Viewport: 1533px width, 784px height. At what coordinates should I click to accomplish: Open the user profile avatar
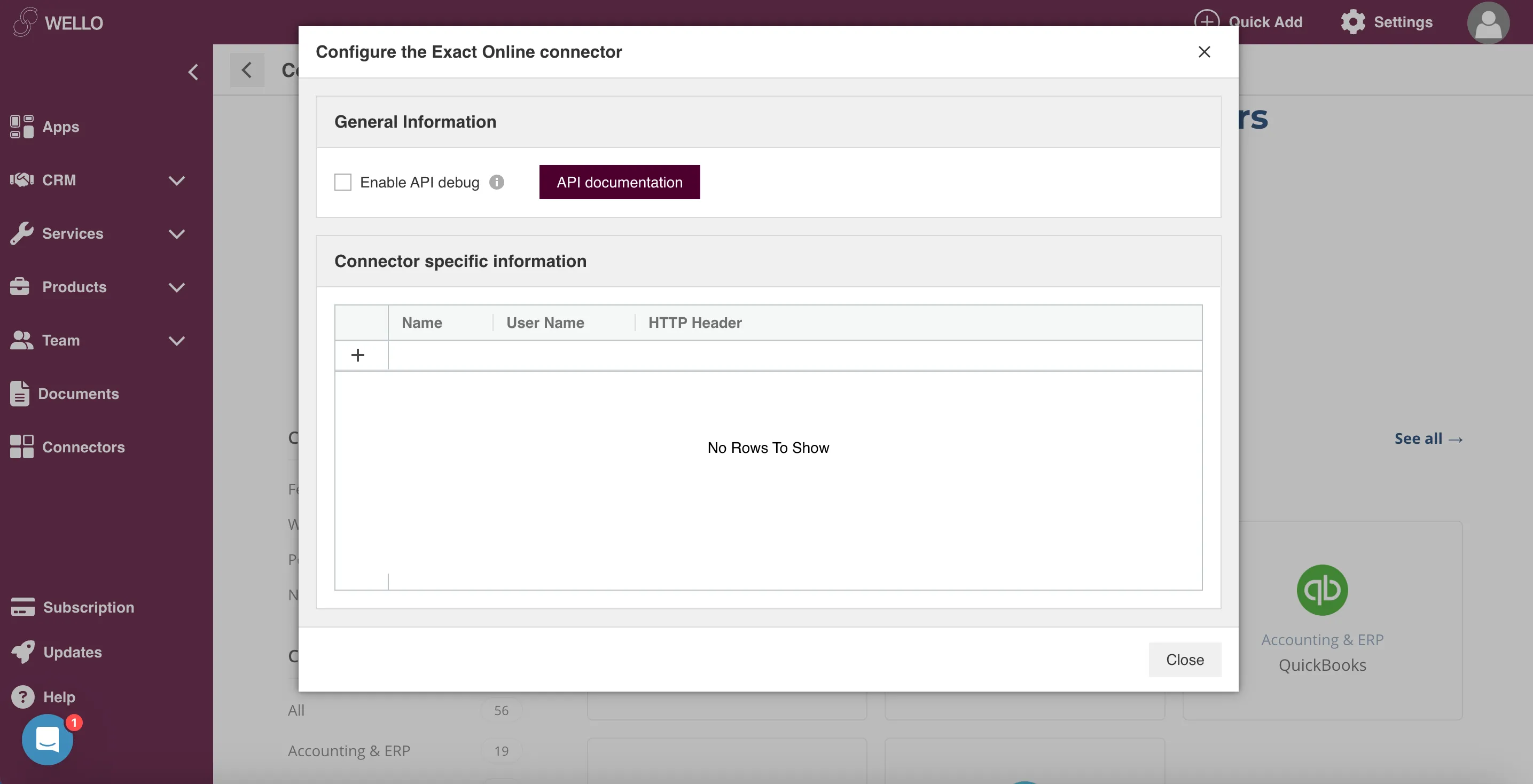coord(1488,22)
